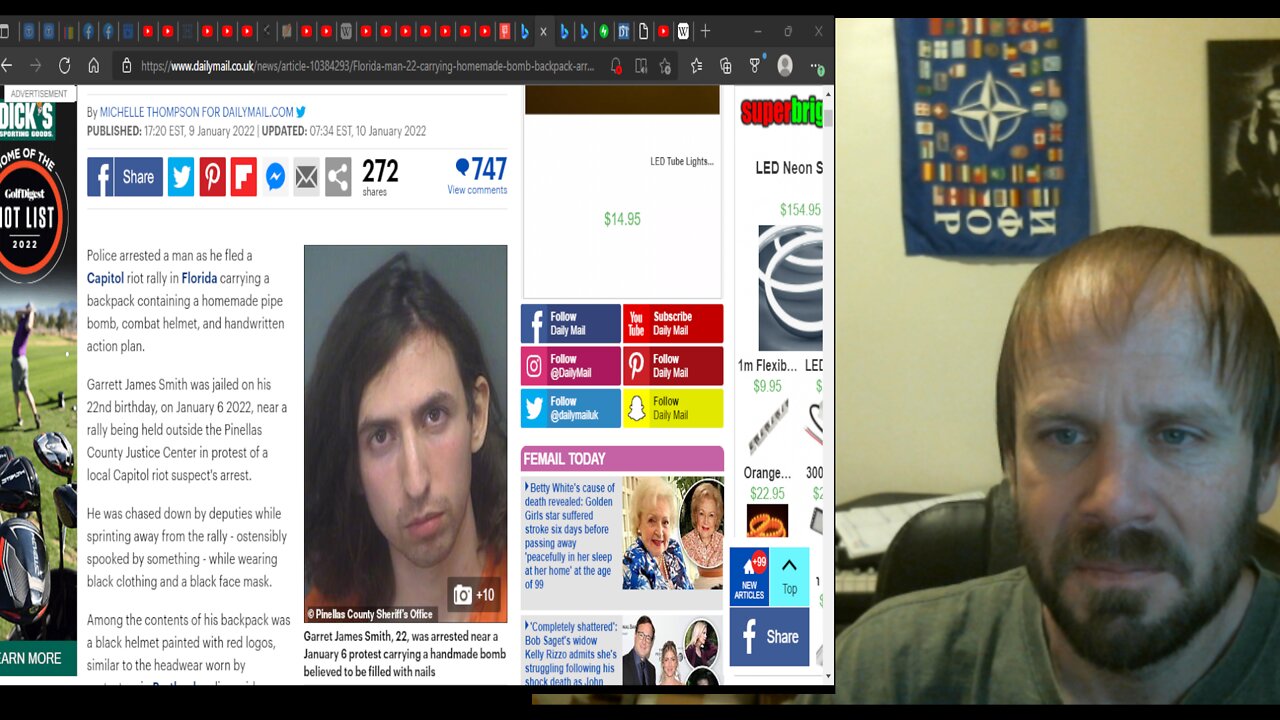Email the article with envelope icon
This screenshot has width=1280, height=720.
coord(306,177)
